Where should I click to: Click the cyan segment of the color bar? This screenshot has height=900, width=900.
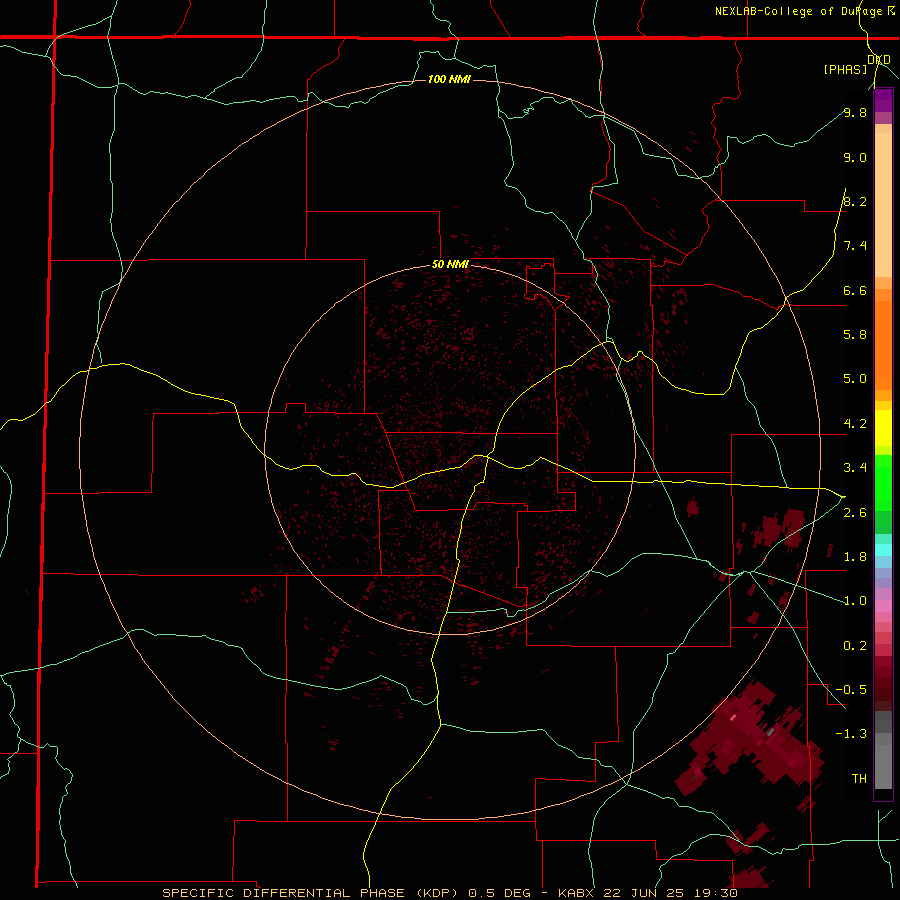[x=883, y=549]
